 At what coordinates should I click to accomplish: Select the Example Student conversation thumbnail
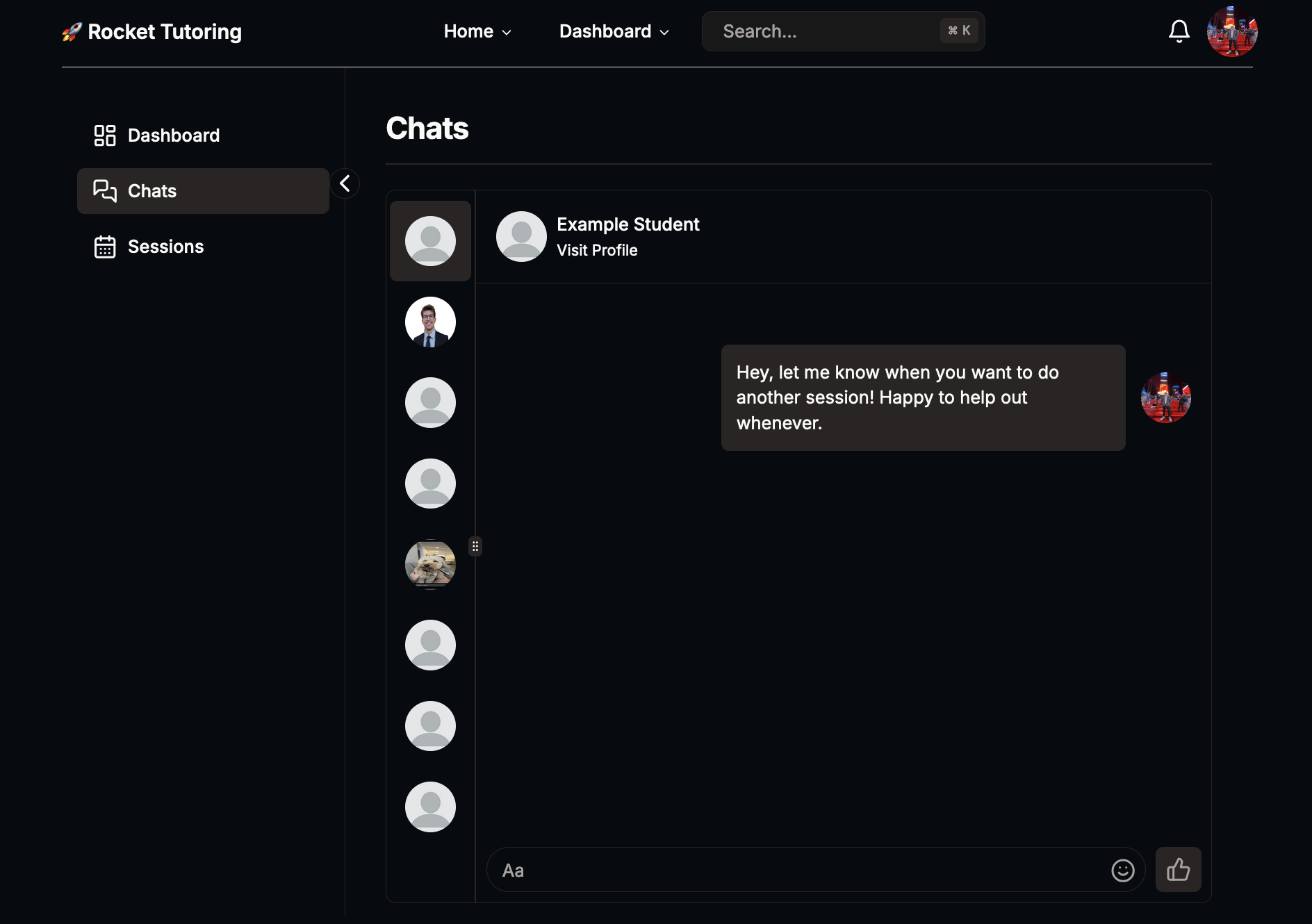[430, 240]
